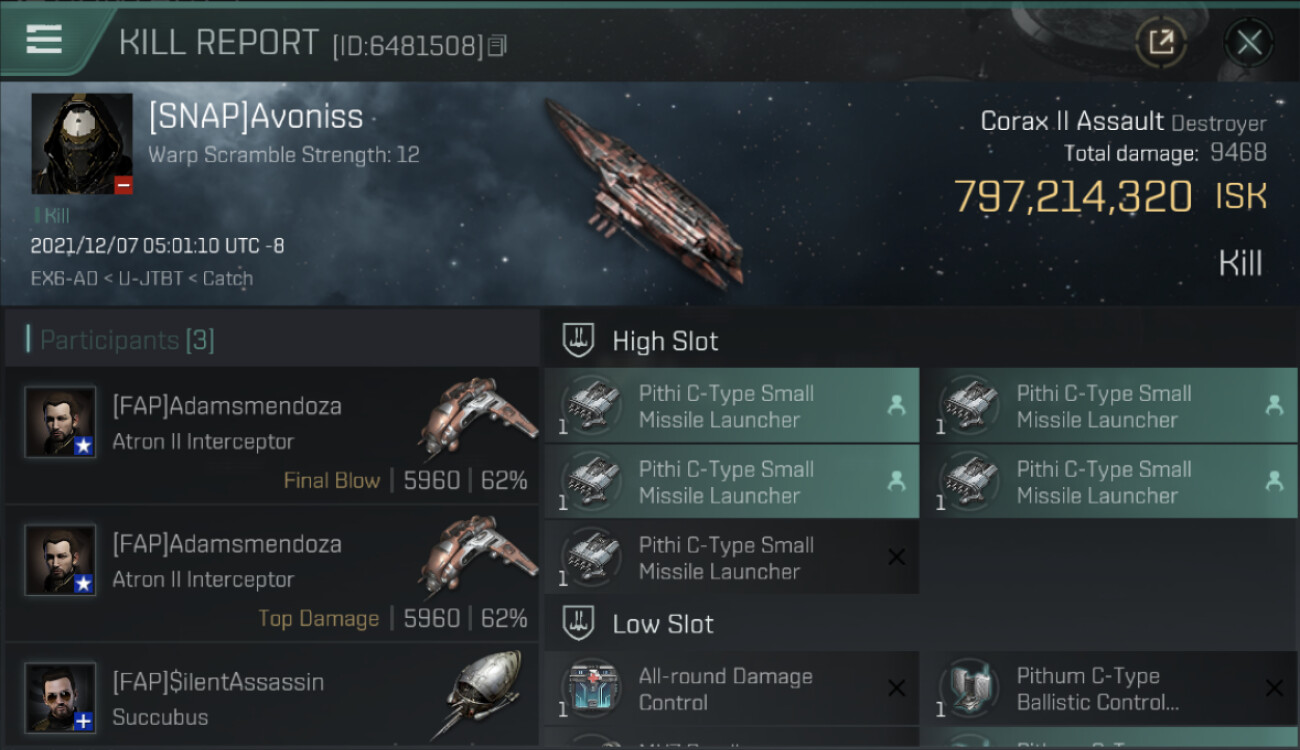This screenshot has height=750, width=1300.
Task: Open Final Blow Adamsmendoza portrait
Action: coord(60,422)
